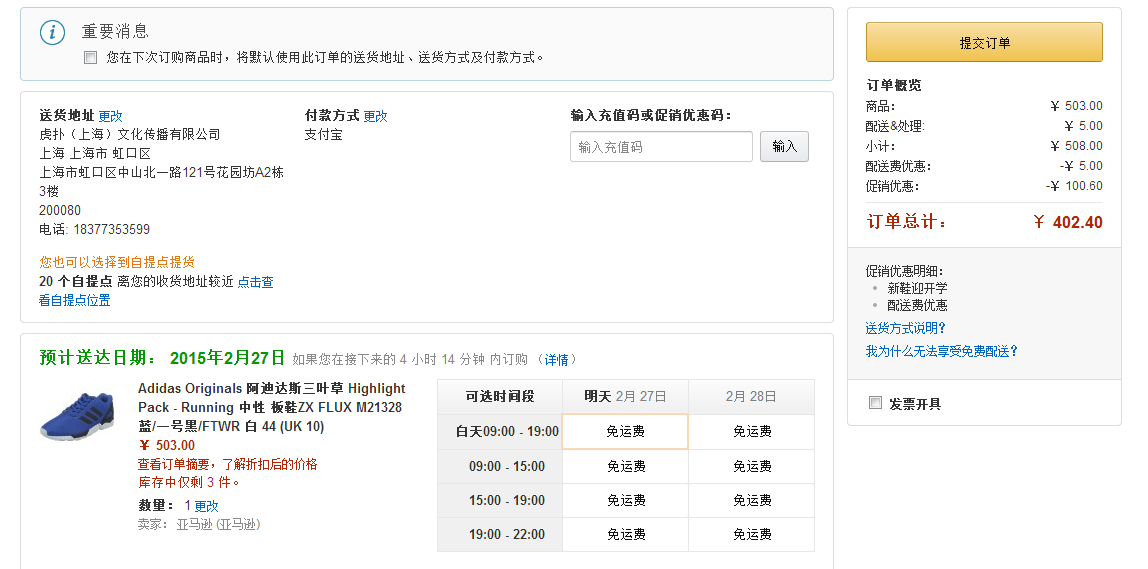Open 我为什么无法享受免费配送? link
Viewport: 1148px width, 569px height.
click(942, 352)
